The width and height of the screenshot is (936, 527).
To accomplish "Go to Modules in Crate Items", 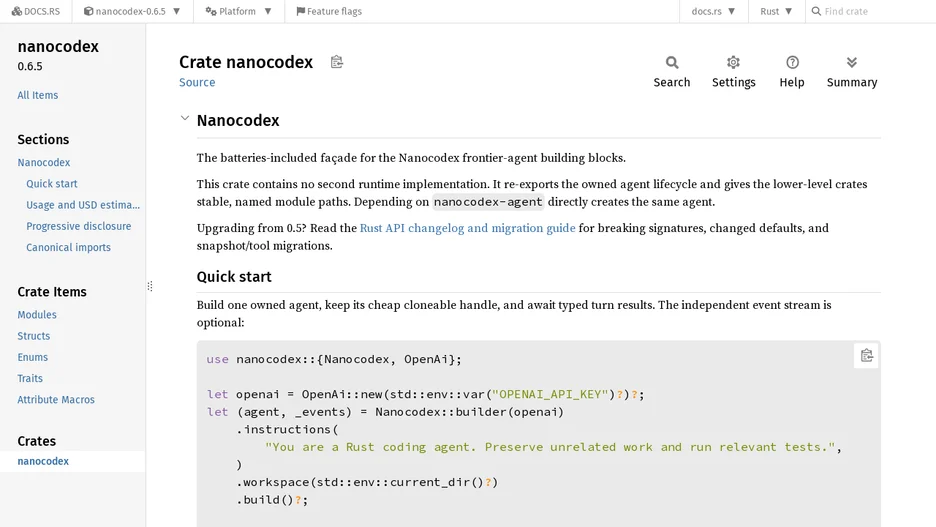I will coord(37,315).
